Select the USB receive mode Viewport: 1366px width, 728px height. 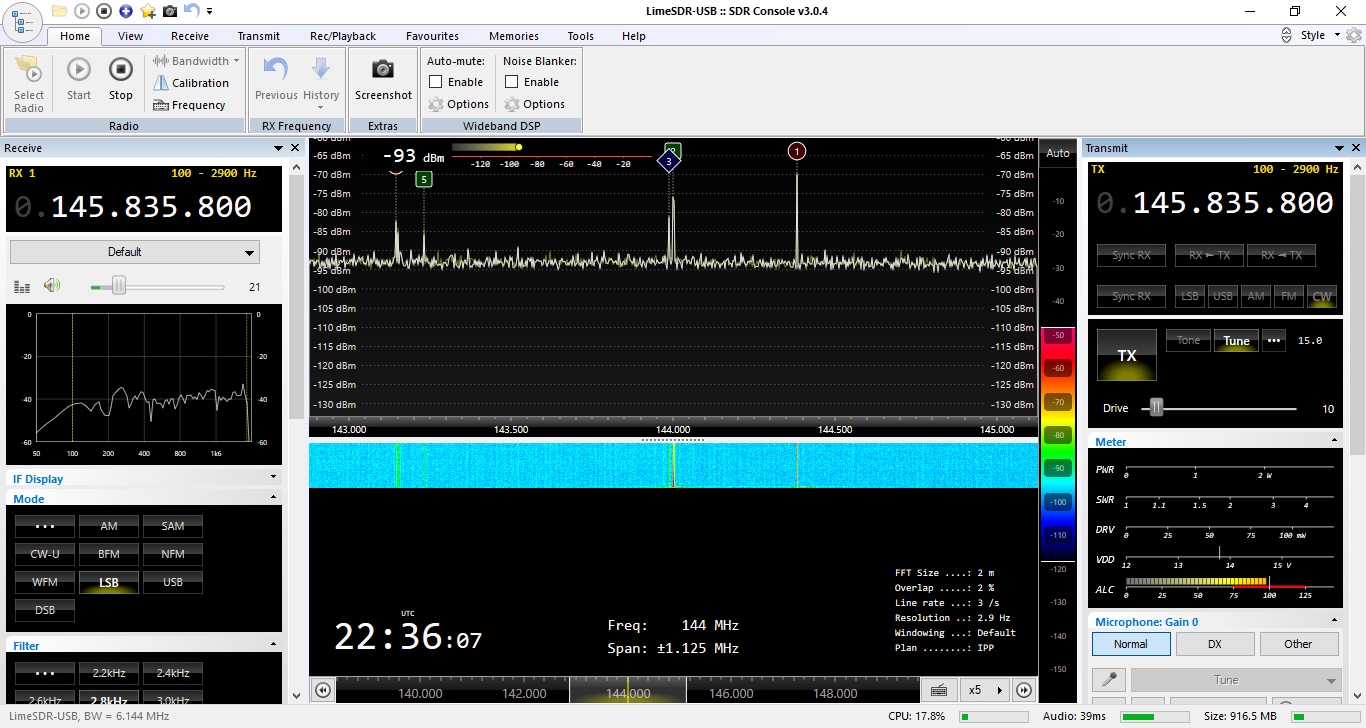coord(173,582)
